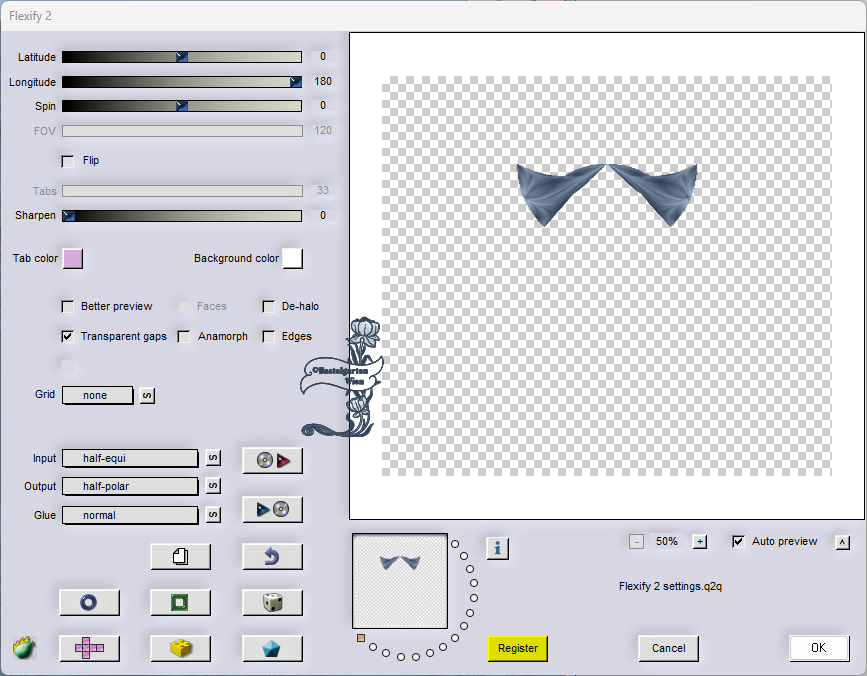Click the blue pentagon icon button
Viewport: 867px width, 676px height.
272,648
